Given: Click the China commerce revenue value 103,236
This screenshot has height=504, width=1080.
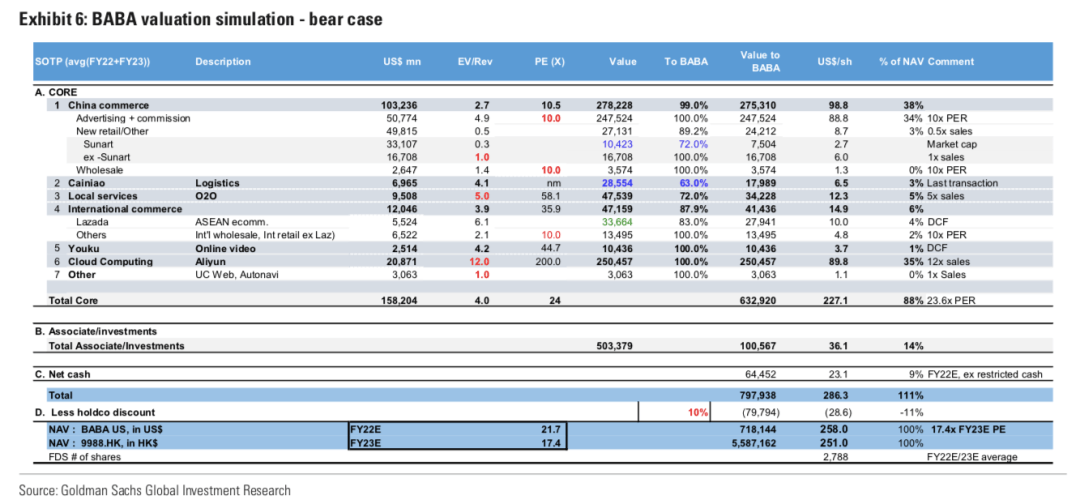Looking at the screenshot, I should click(400, 105).
